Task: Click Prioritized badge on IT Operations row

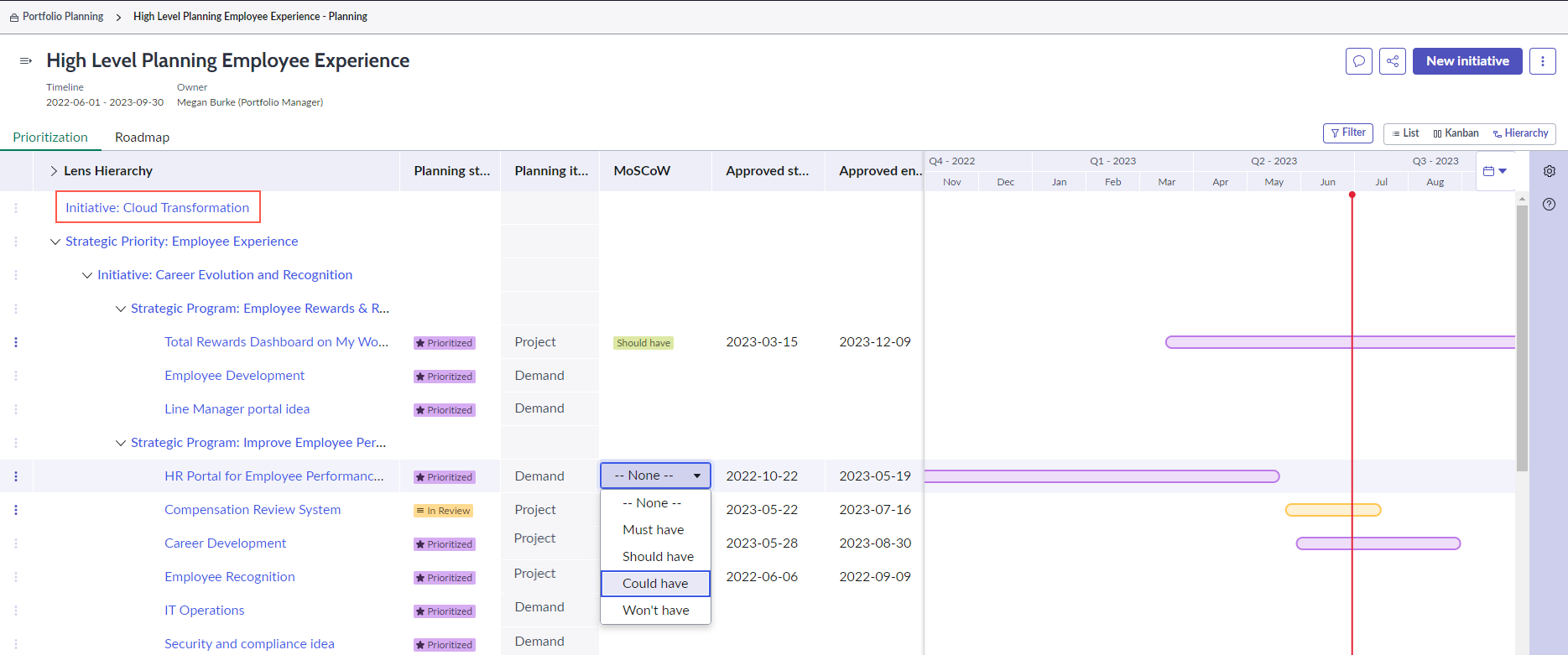Action: 445,611
